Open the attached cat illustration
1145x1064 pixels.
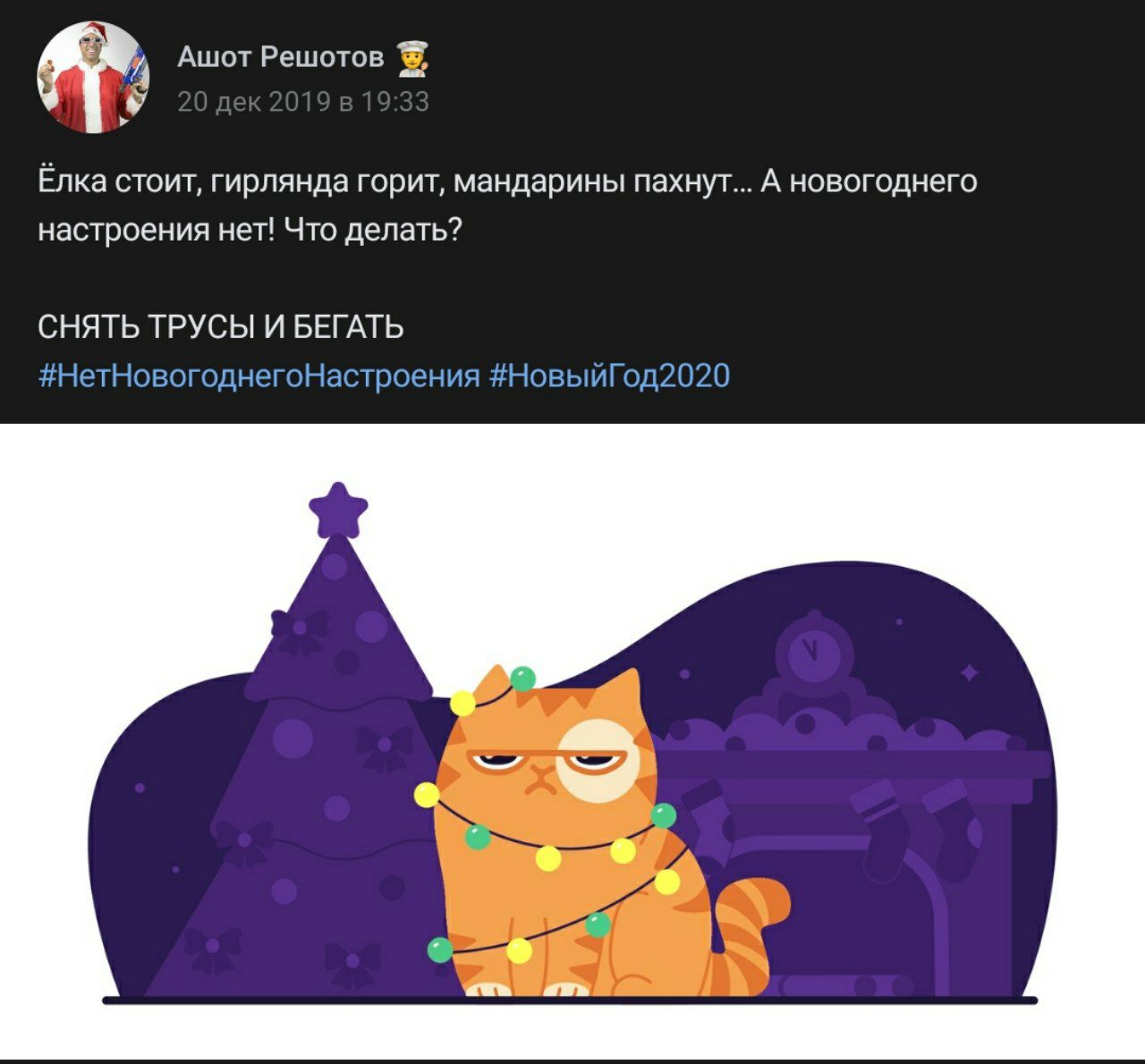pos(572,739)
